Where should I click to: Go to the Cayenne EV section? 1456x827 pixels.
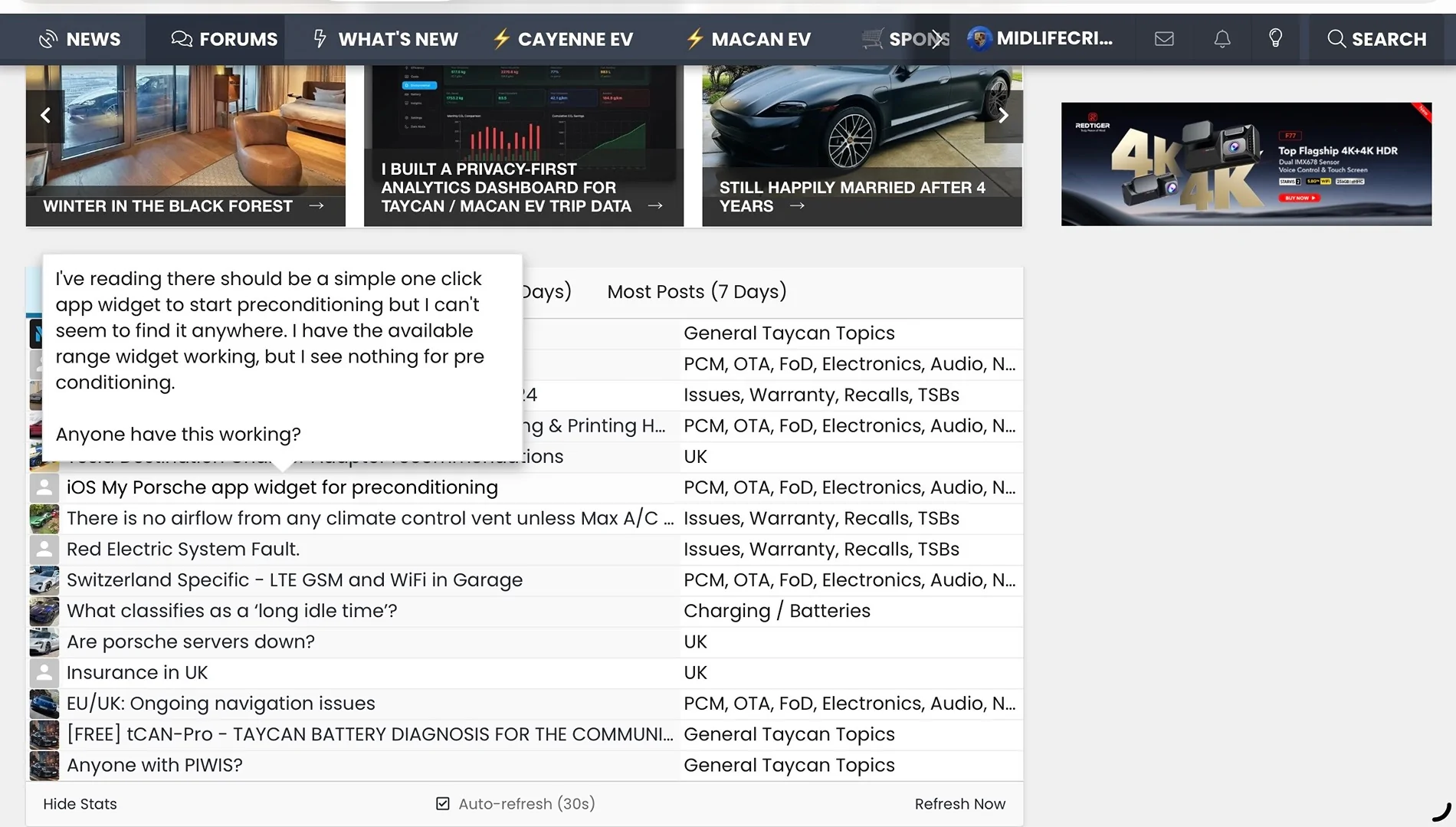tap(562, 39)
